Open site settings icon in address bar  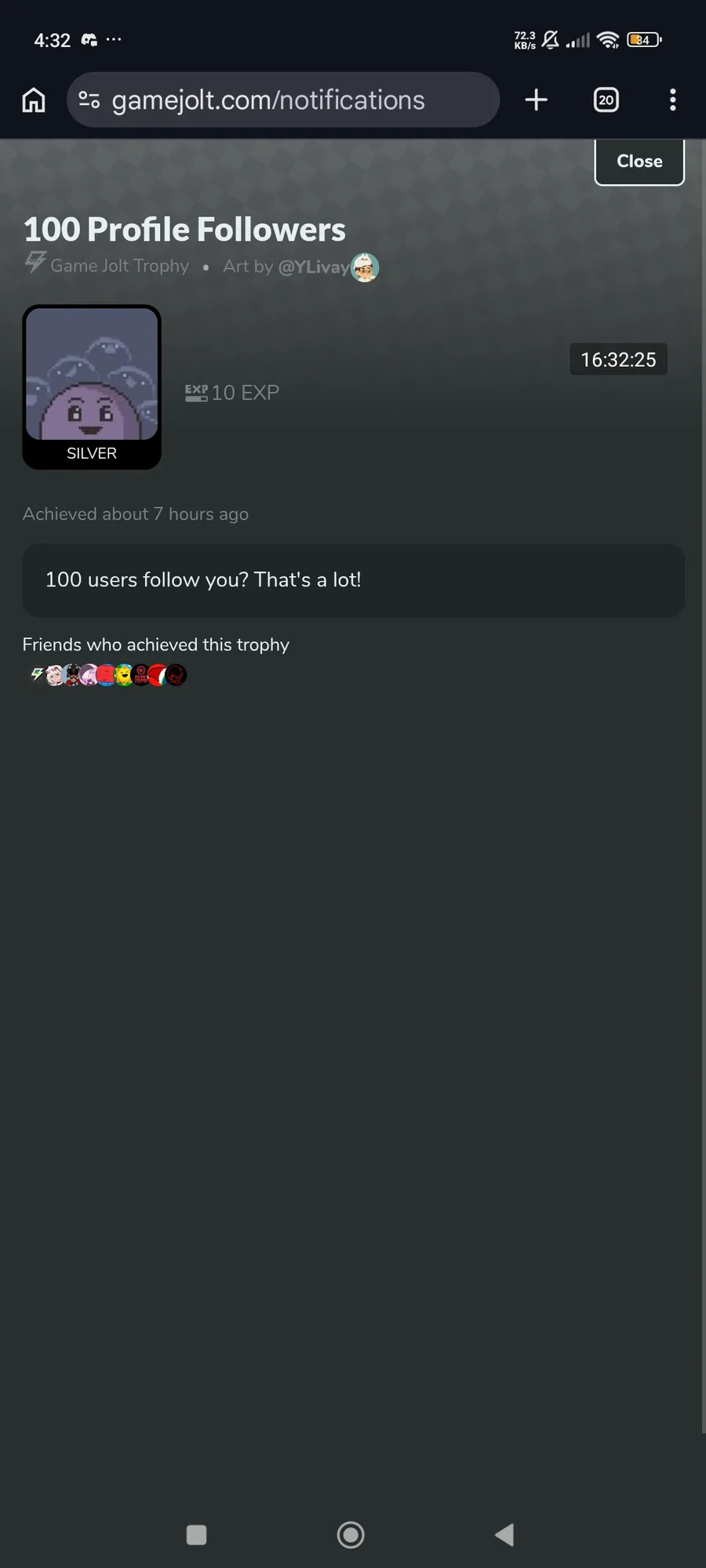coord(89,100)
